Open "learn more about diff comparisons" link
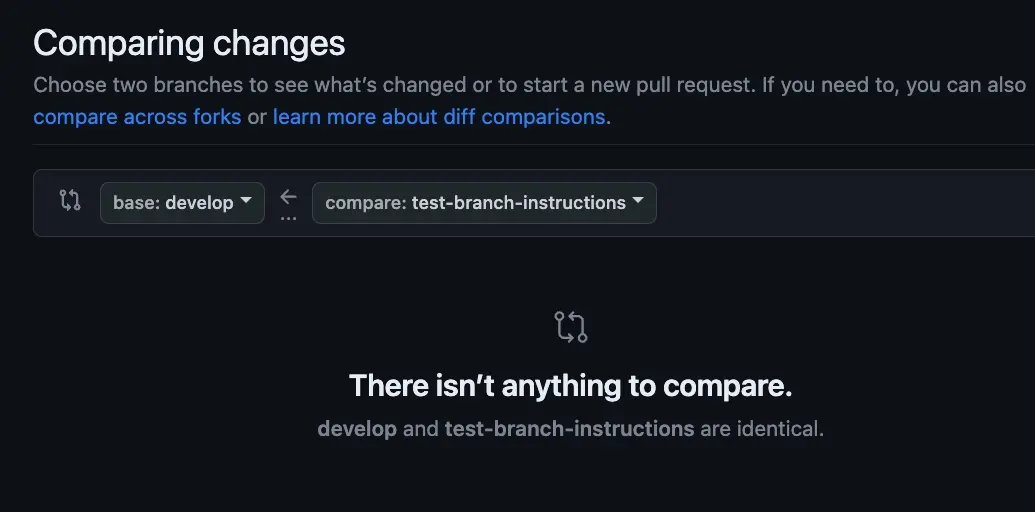This screenshot has width=1035, height=512. [439, 117]
